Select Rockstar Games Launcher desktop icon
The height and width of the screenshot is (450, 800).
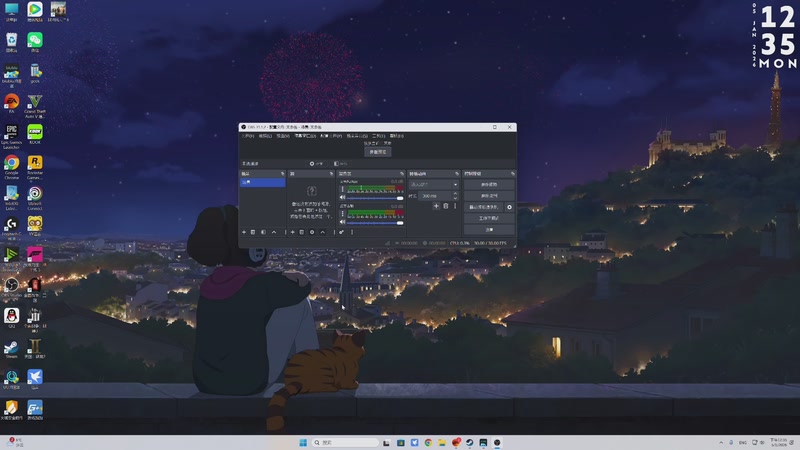point(35,167)
